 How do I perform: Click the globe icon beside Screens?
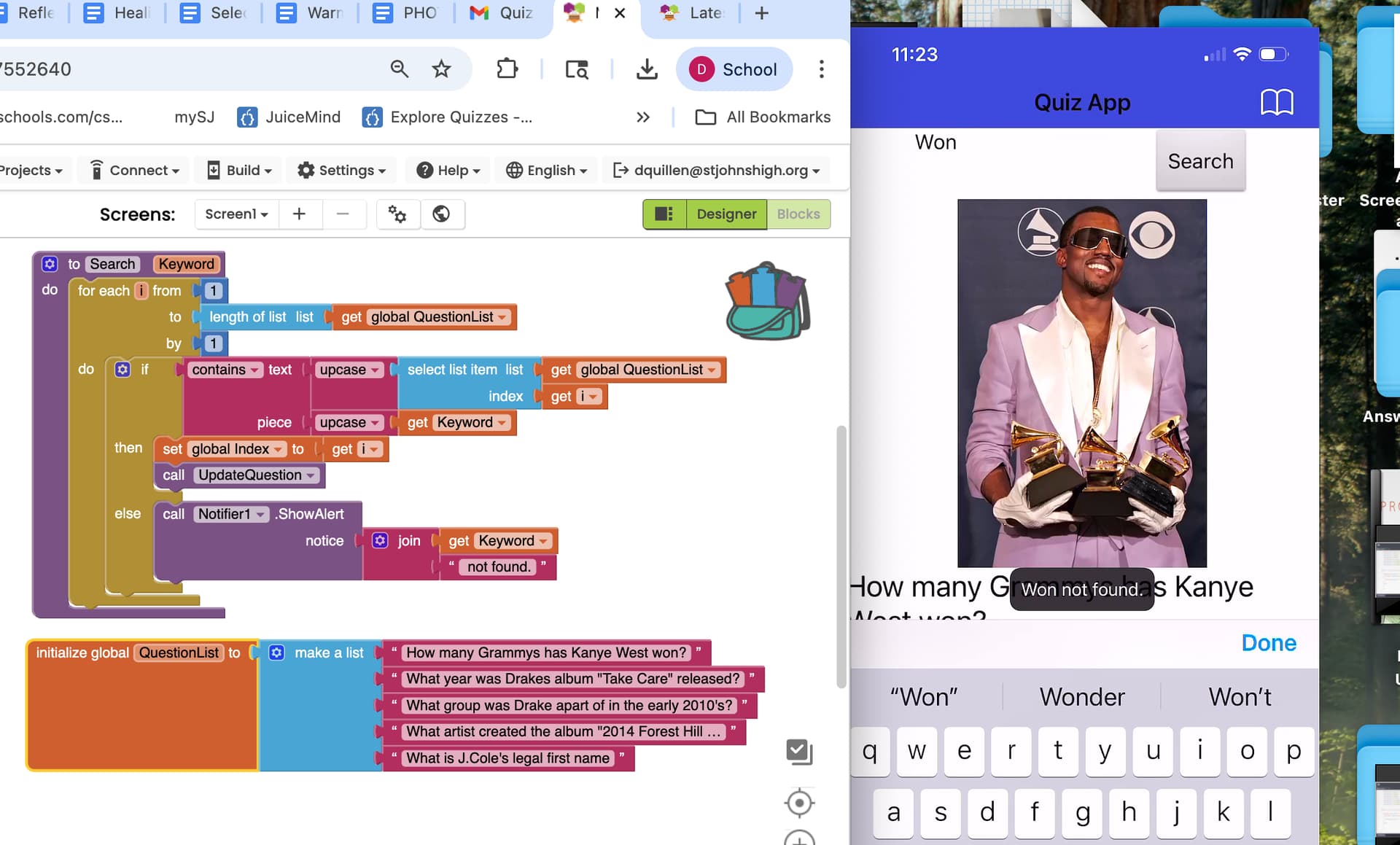(x=441, y=214)
